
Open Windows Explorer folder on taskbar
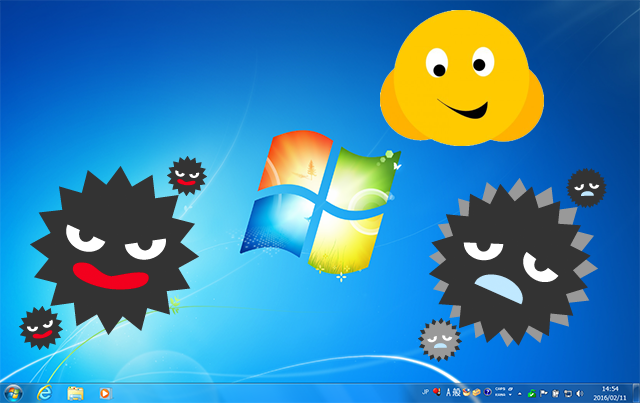tap(75, 393)
